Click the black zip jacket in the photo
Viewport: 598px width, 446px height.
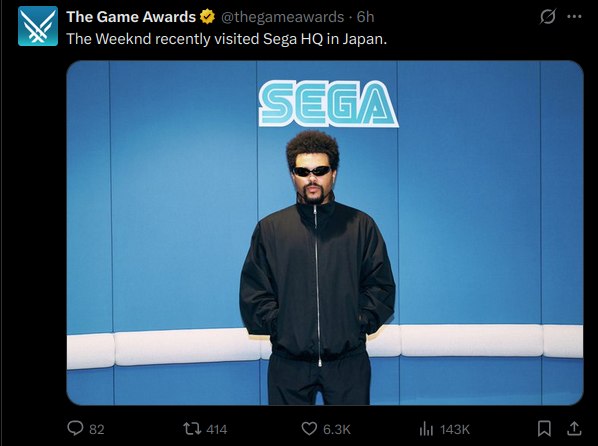tap(317, 279)
